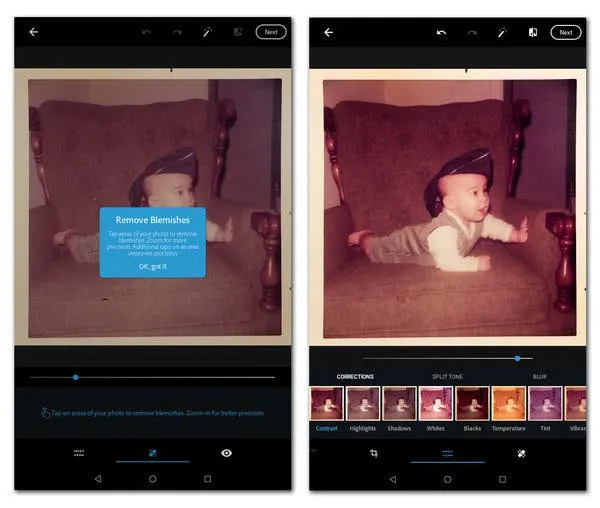Click the blemish size slider handle on left screen
The height and width of the screenshot is (508, 600).
[75, 377]
